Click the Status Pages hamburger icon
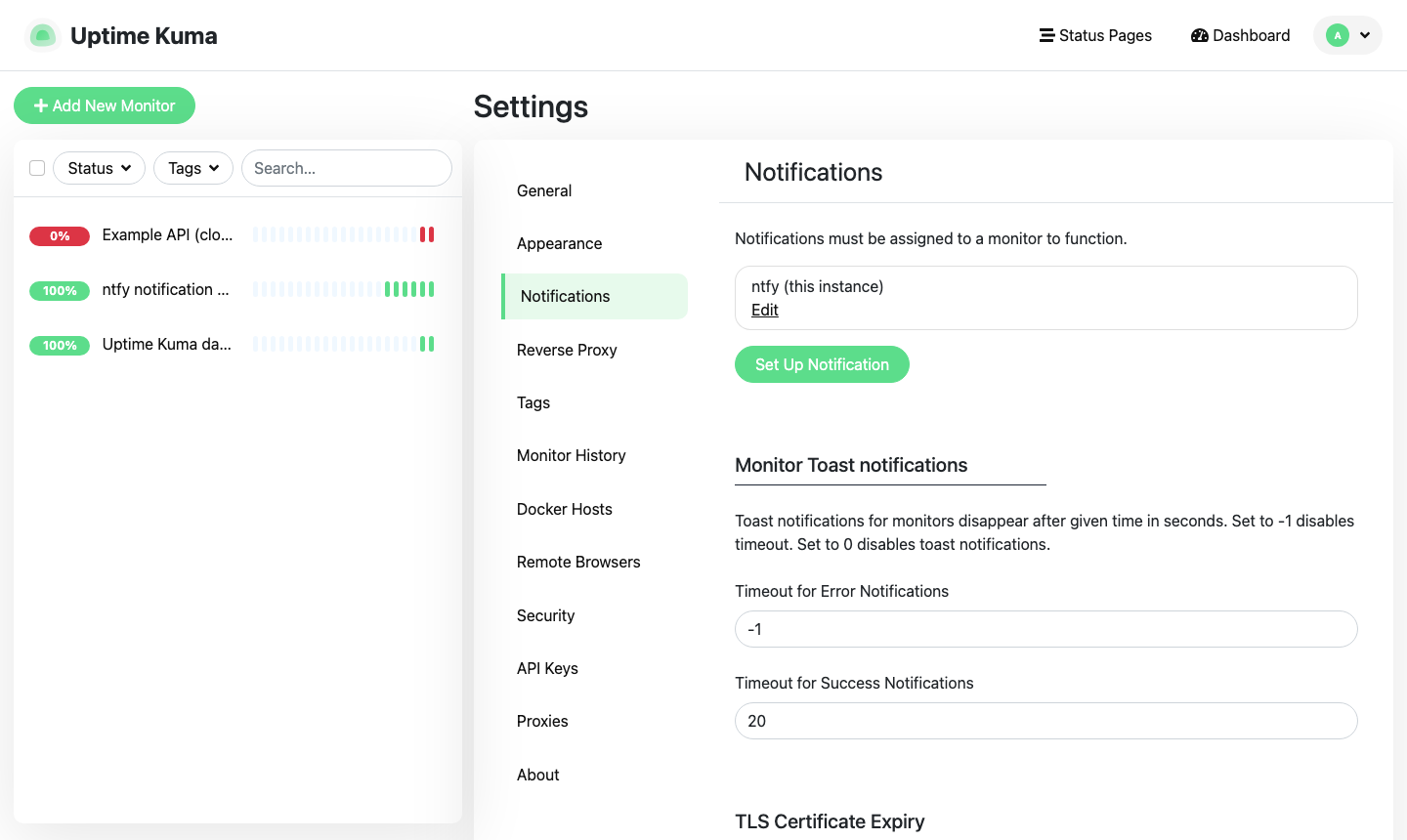The width and height of the screenshot is (1407, 840). click(x=1046, y=35)
